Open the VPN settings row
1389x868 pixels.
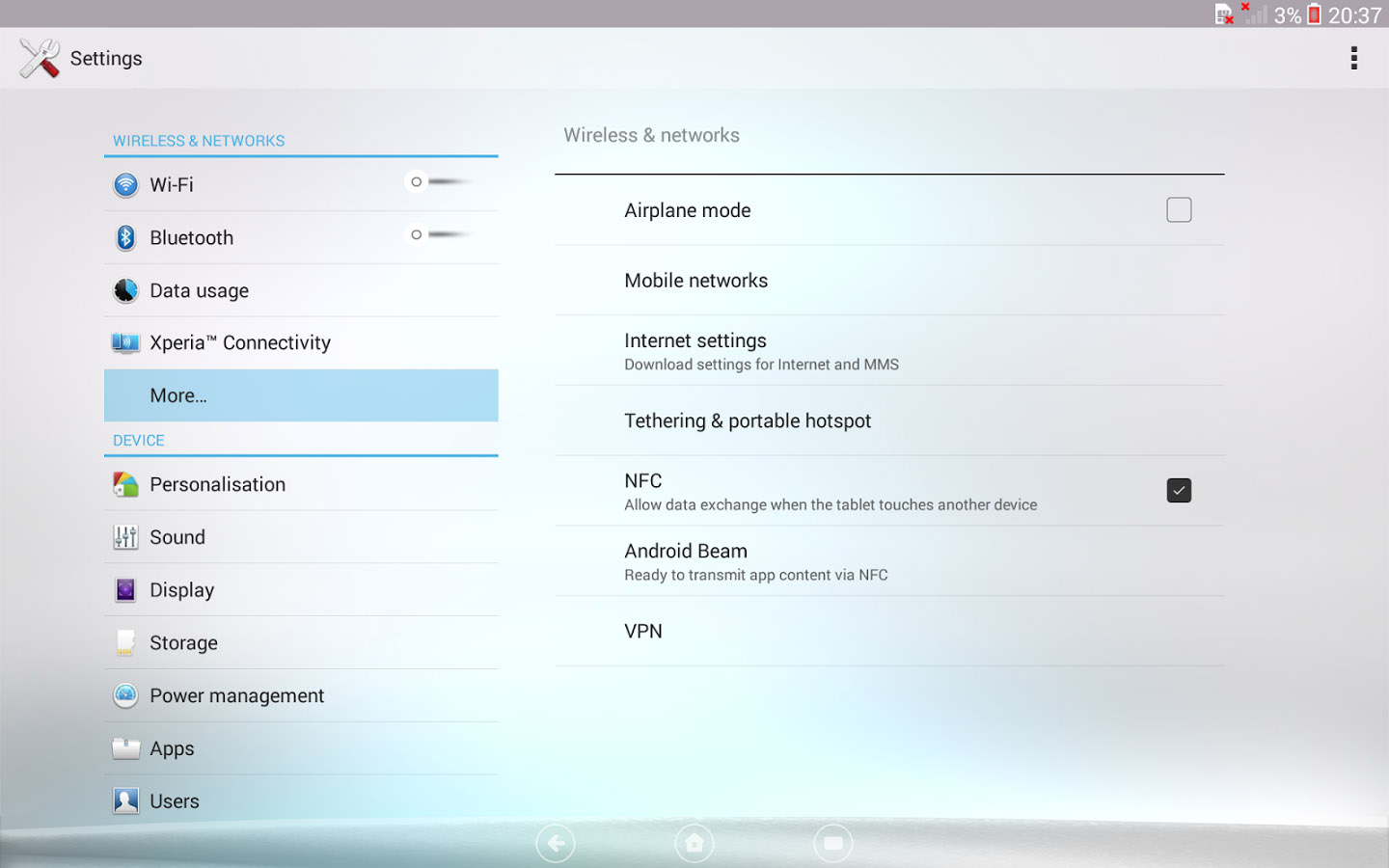tap(643, 631)
